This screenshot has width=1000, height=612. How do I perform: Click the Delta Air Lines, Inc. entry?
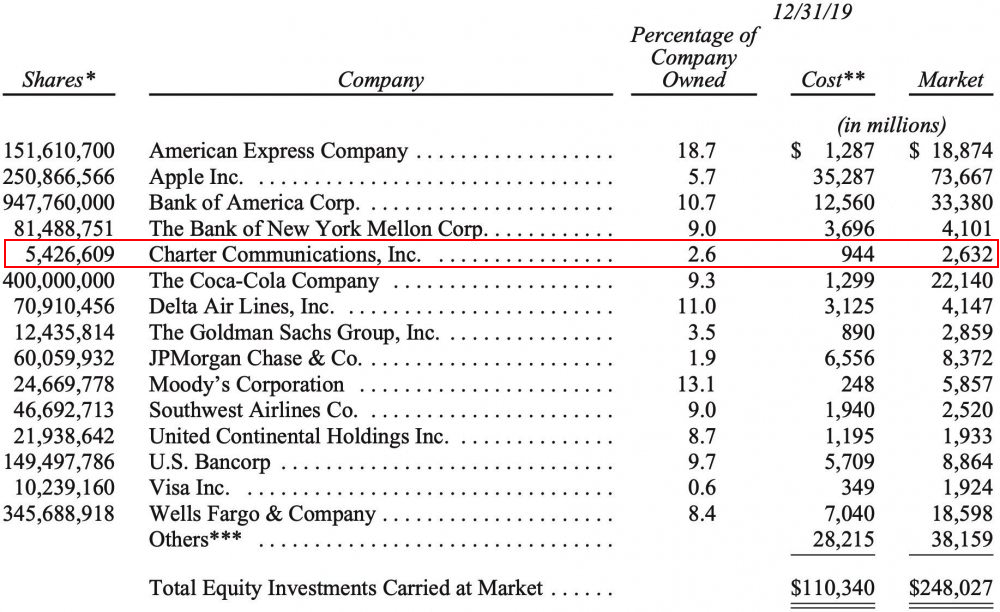[x=241, y=307]
